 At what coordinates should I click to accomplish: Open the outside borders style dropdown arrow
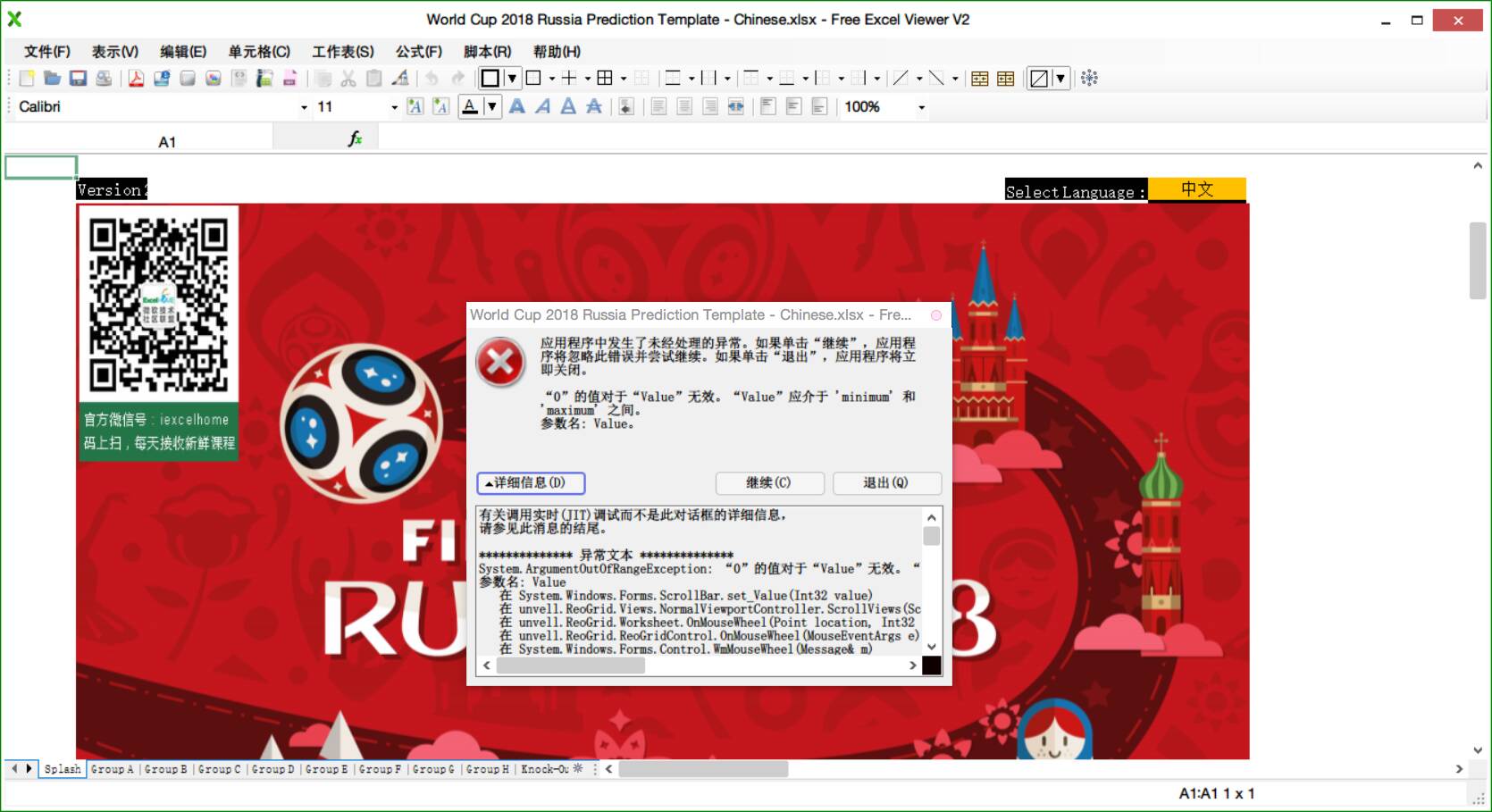[x=552, y=79]
